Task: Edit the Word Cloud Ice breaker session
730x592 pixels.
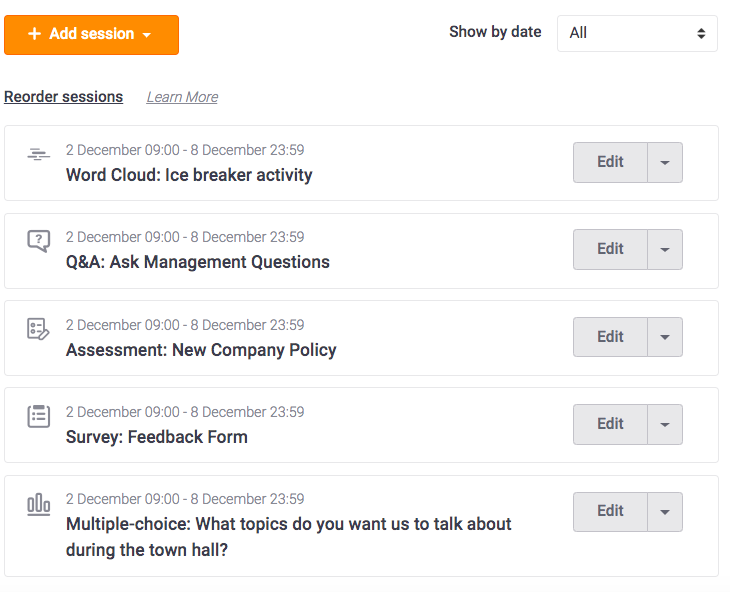Action: click(610, 162)
